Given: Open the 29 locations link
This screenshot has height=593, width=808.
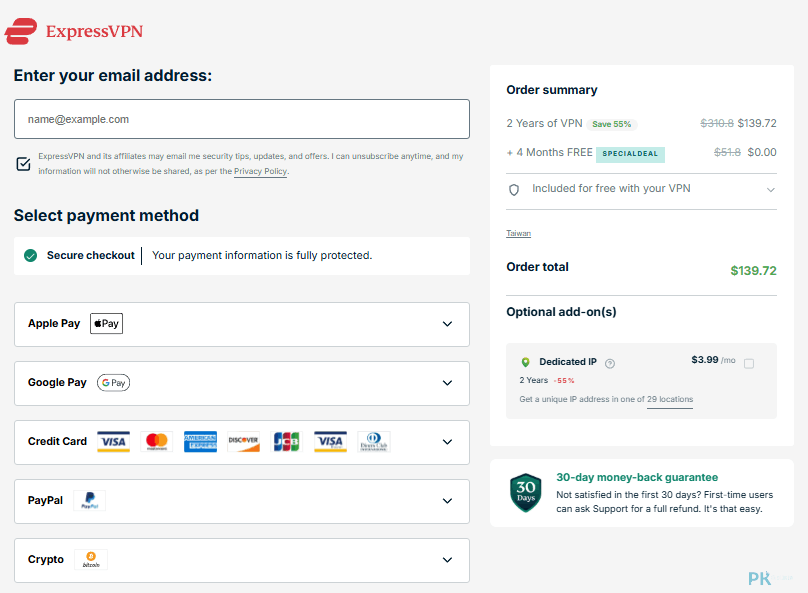Looking at the screenshot, I should pyautogui.click(x=670, y=399).
